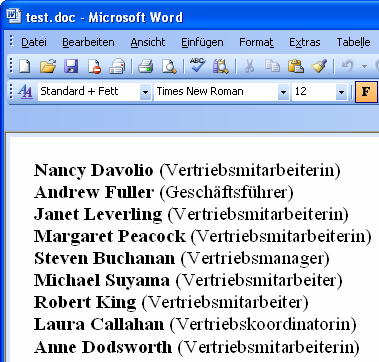The image size is (379, 362).
Task: Click the Permission (restricted document) icon
Action: (94, 66)
